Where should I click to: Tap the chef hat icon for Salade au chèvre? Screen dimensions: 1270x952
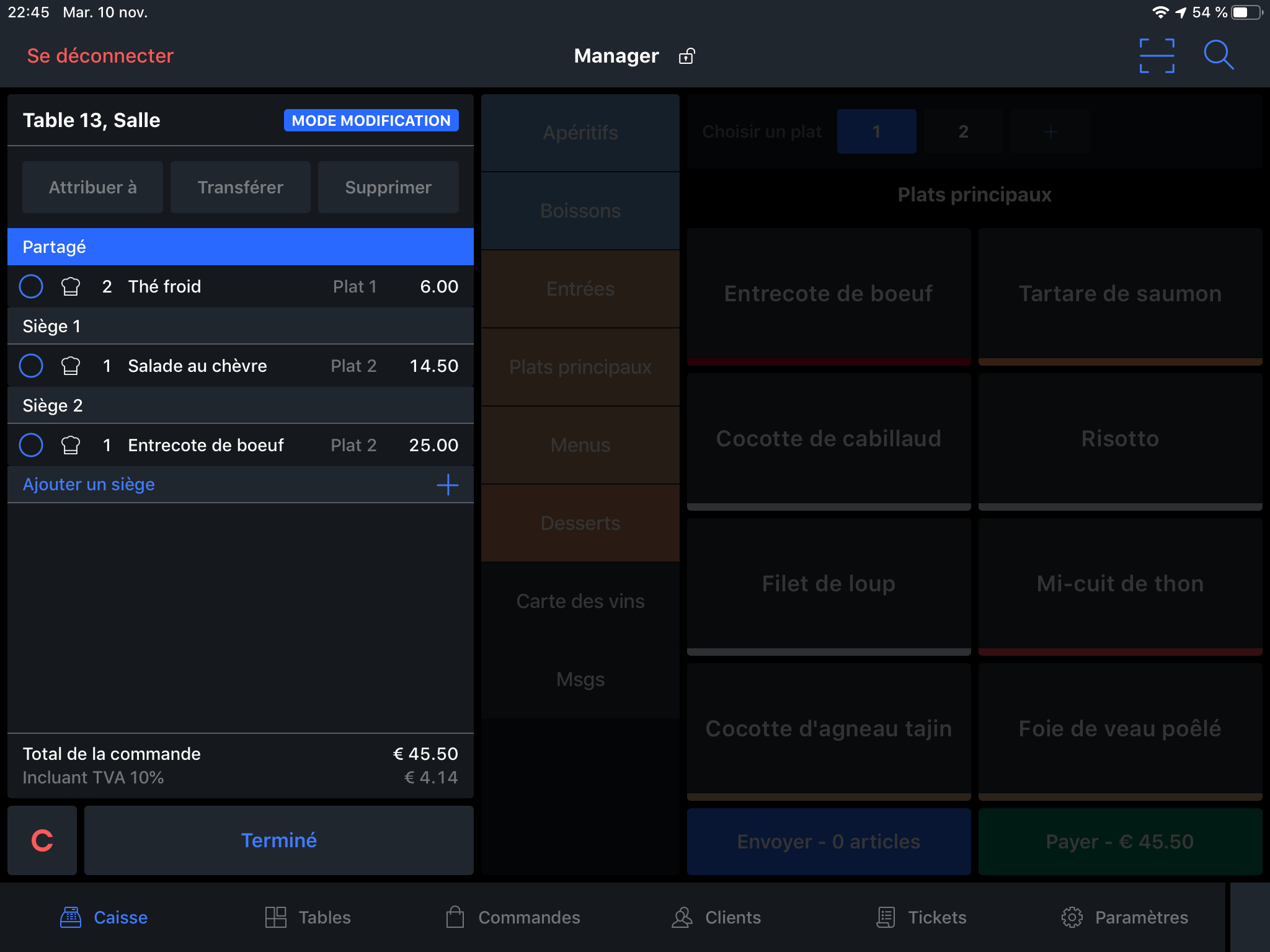pos(71,366)
